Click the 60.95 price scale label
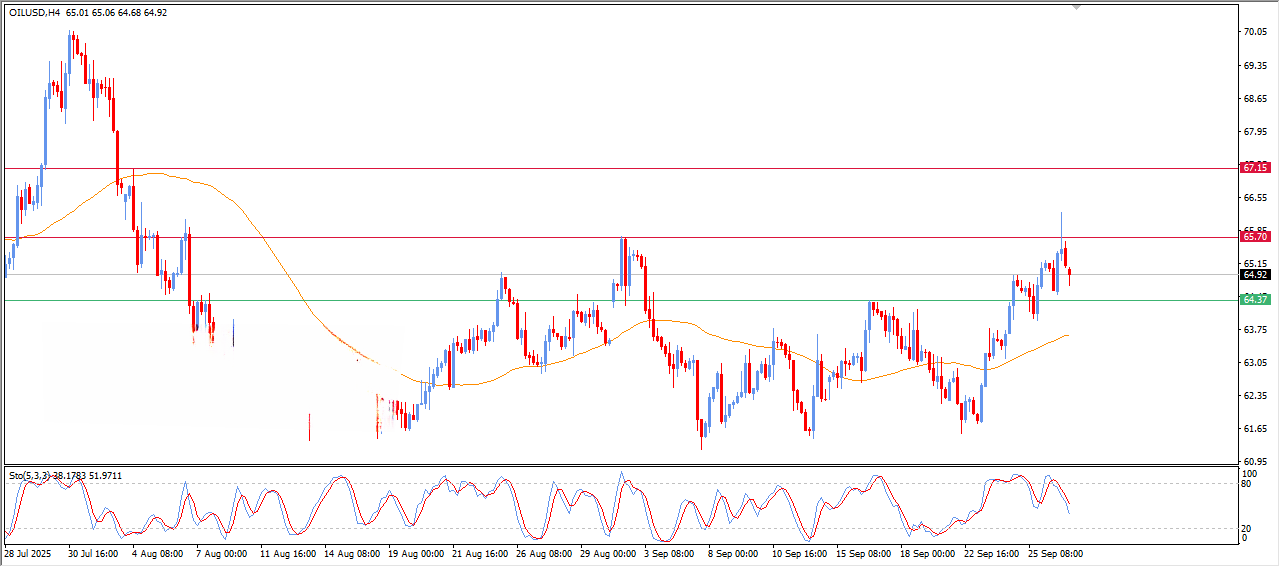This screenshot has height=567, width=1280. tap(1255, 462)
